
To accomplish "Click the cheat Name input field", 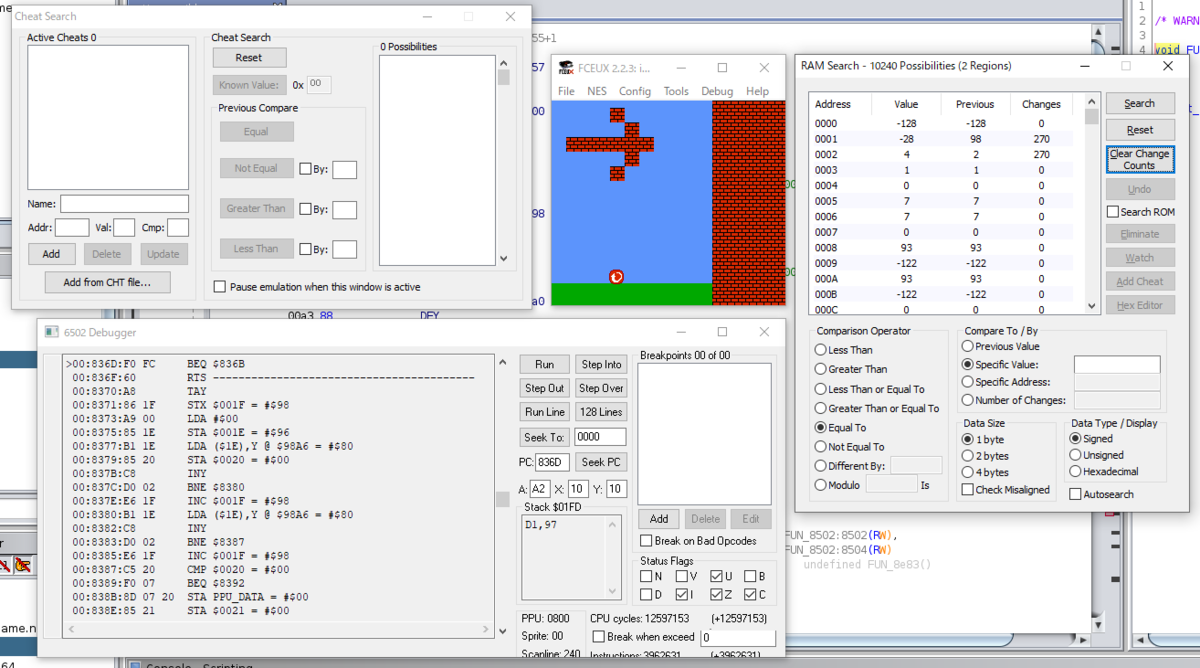I will (x=124, y=204).
